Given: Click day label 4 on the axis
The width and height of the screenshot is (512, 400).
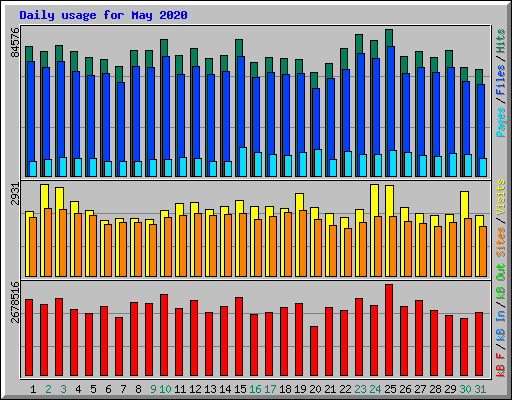Looking at the screenshot, I should [78, 389].
